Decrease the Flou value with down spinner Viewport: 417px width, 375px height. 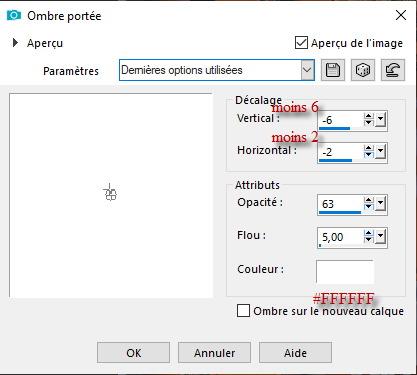pos(368,240)
